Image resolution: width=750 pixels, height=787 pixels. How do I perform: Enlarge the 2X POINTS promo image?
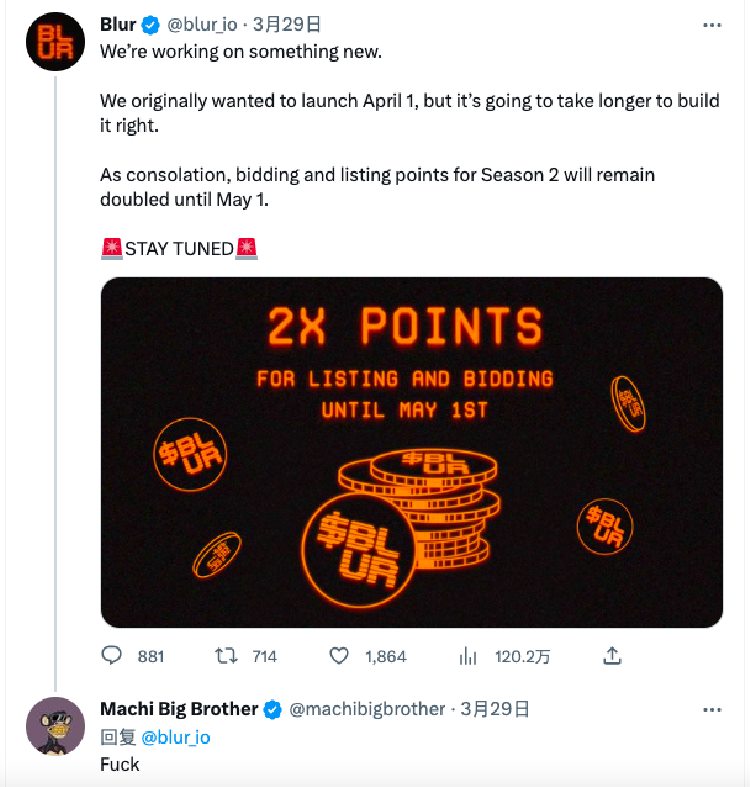411,452
